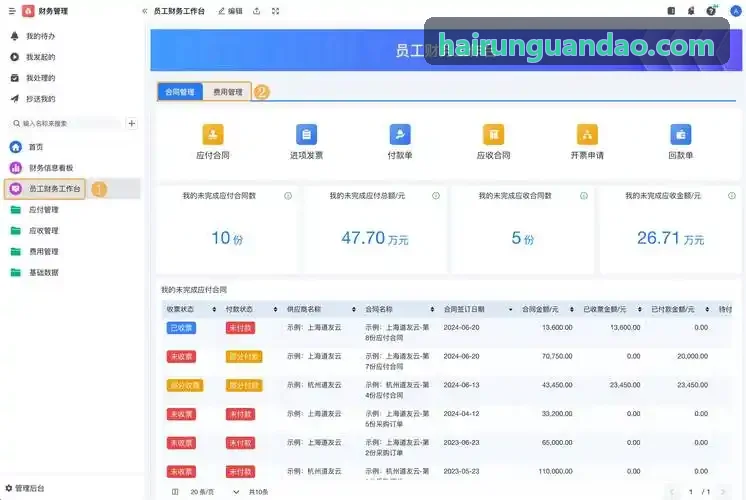Collapse the sidebar with the double-chevron icon
Viewport: 746px width, 500px height.
(x=145, y=11)
